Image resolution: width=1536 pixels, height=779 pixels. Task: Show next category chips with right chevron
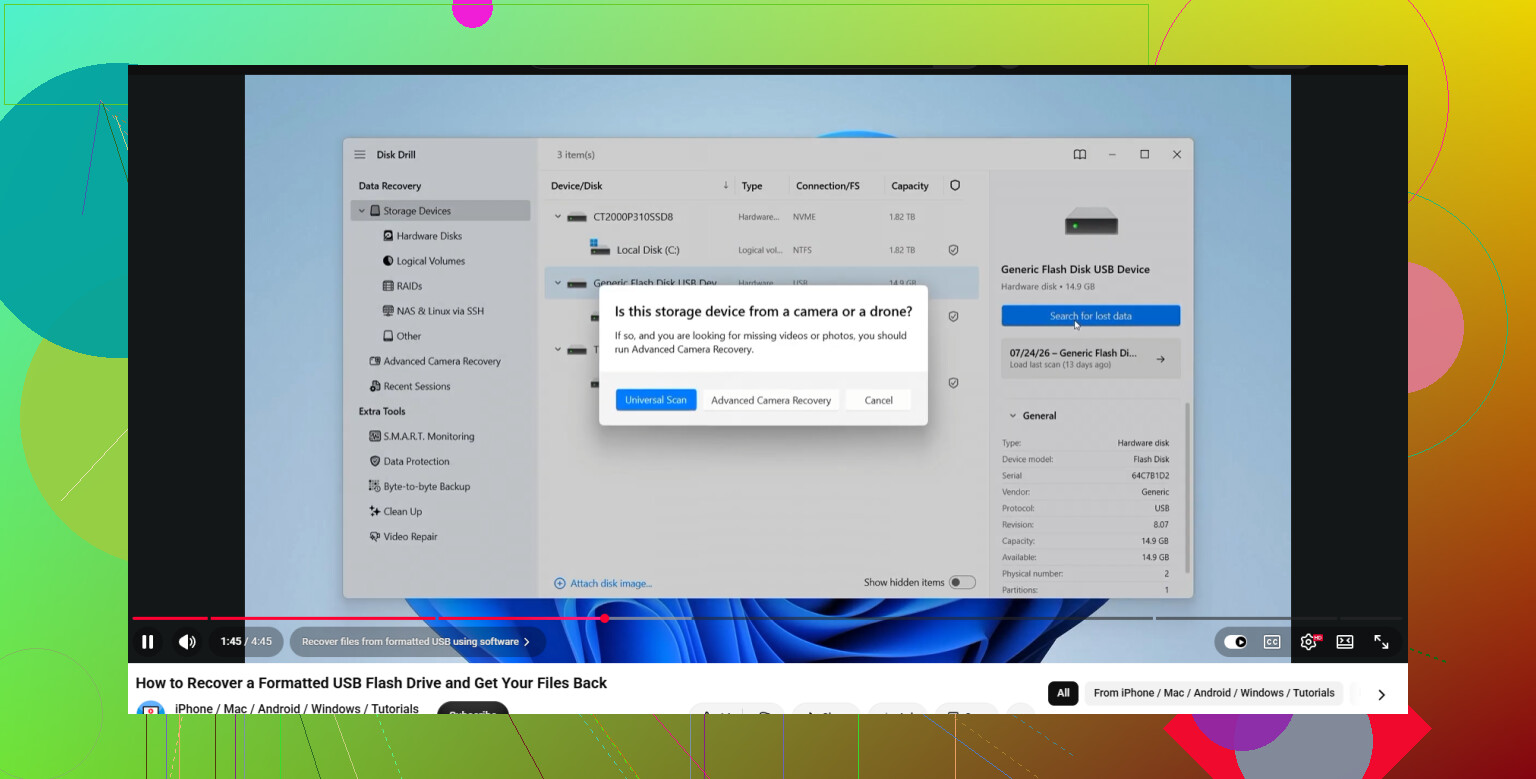coord(1381,694)
